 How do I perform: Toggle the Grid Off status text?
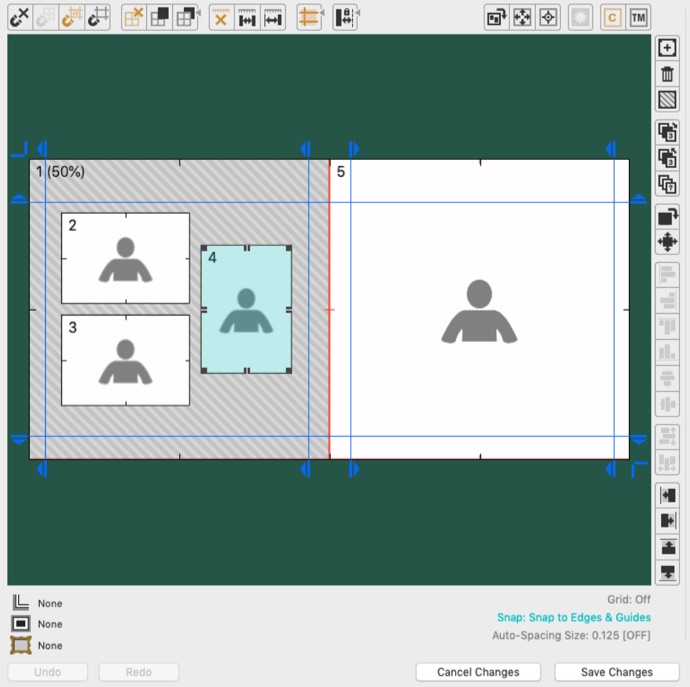pos(628,600)
